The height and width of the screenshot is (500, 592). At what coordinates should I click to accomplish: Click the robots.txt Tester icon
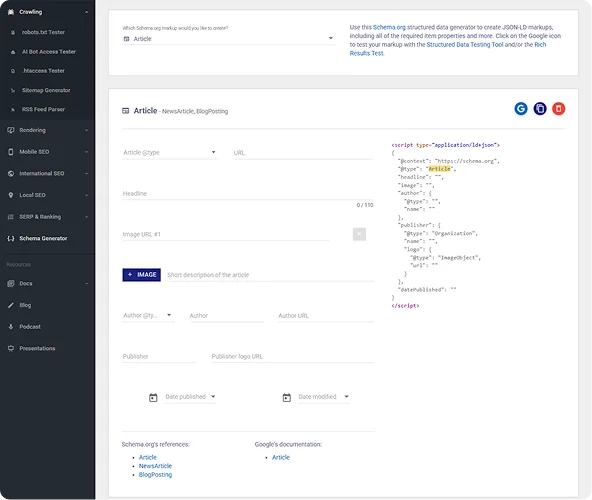pos(13,32)
